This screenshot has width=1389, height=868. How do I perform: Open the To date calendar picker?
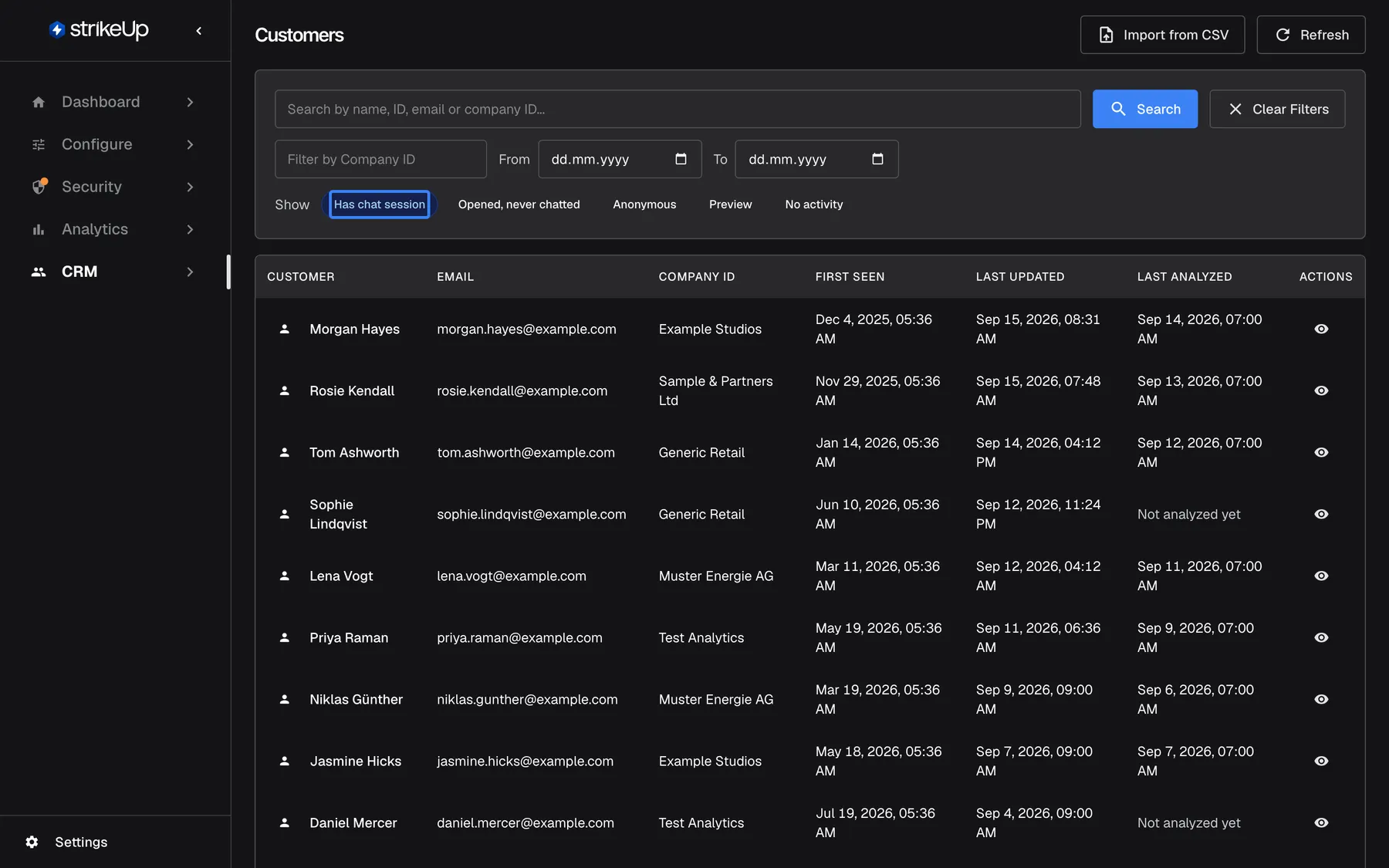point(877,159)
